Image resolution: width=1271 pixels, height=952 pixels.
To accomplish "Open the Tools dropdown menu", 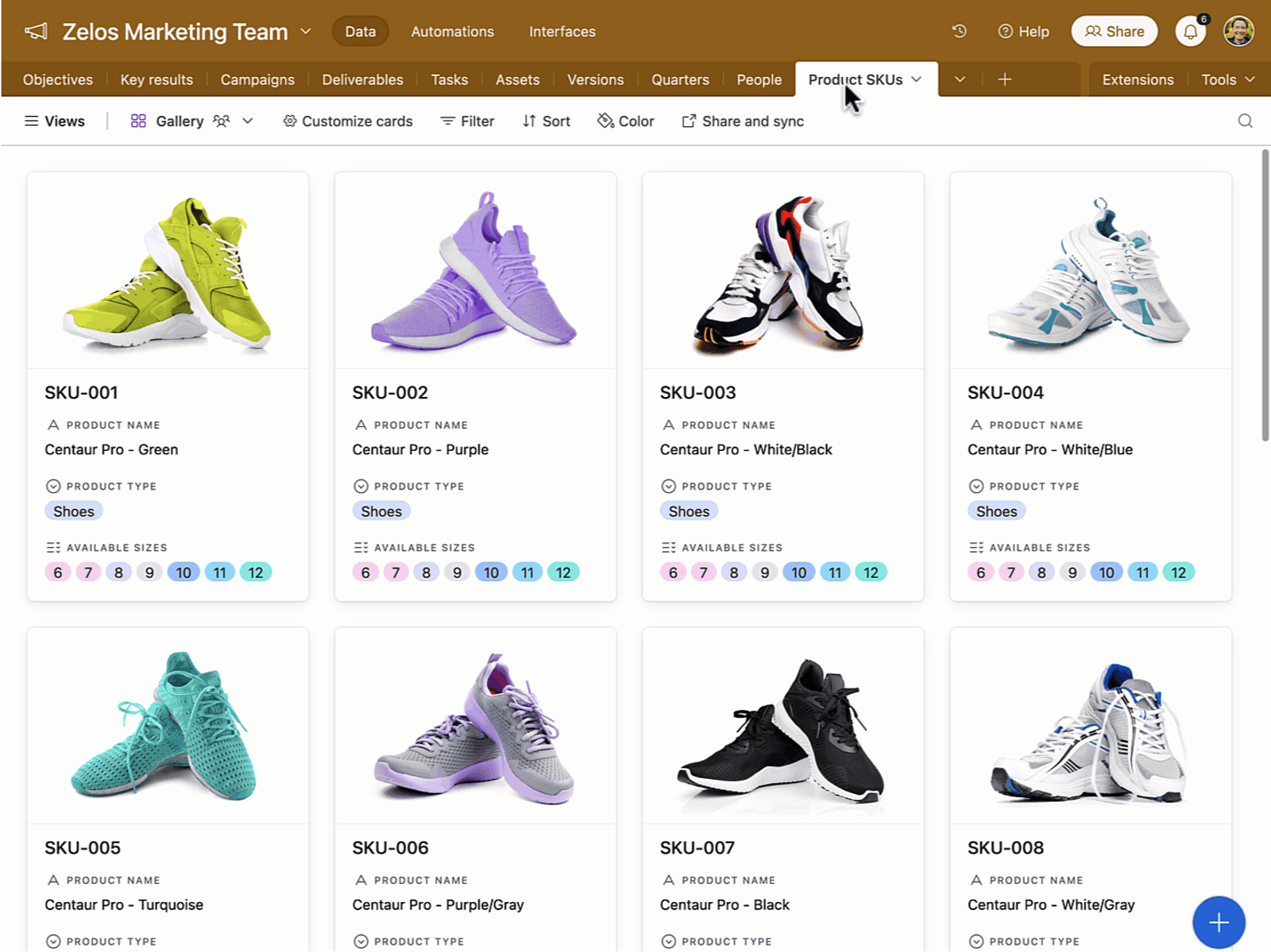I will [x=1227, y=79].
